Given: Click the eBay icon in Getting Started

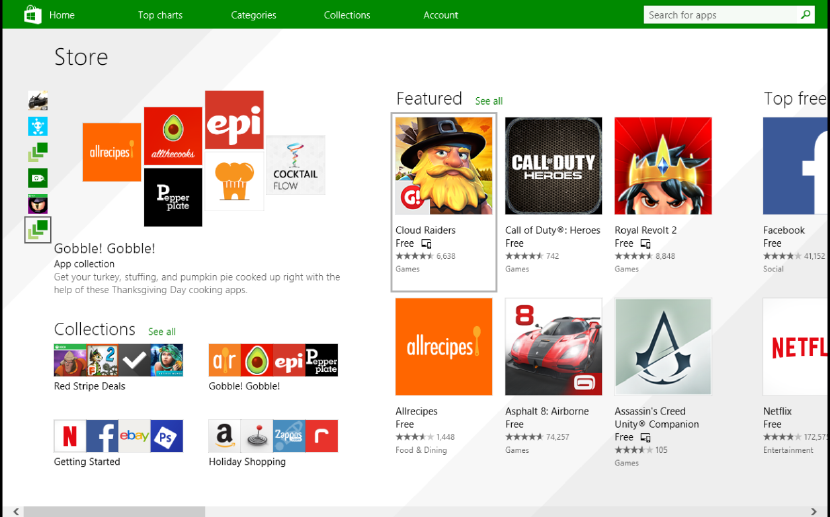Looking at the screenshot, I should click(134, 436).
